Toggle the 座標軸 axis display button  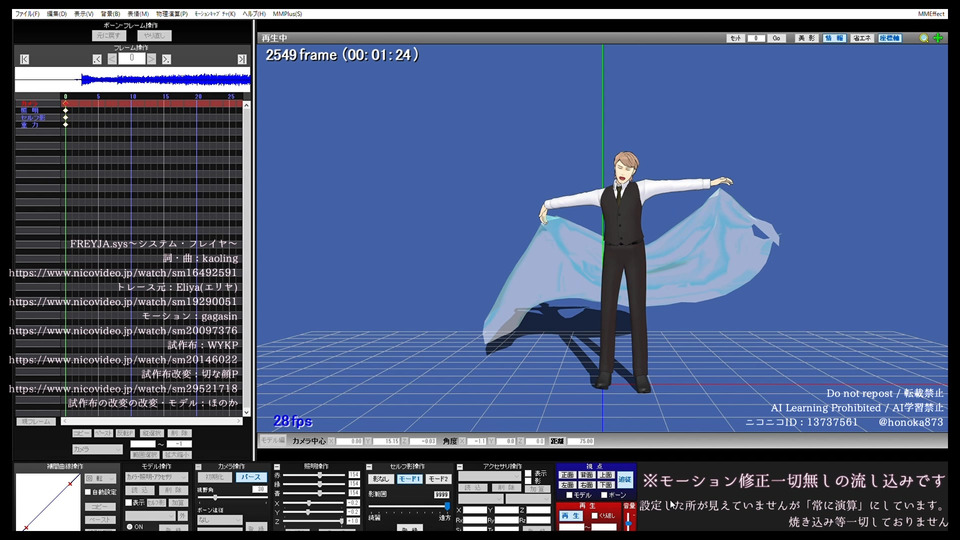(890, 38)
